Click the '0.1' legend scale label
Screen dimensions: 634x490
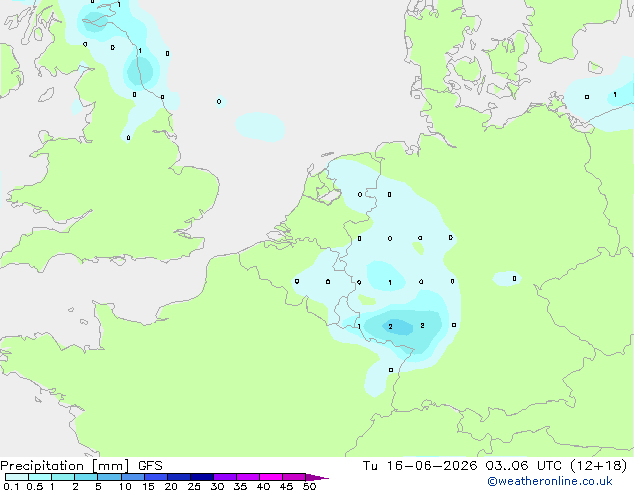11,486
